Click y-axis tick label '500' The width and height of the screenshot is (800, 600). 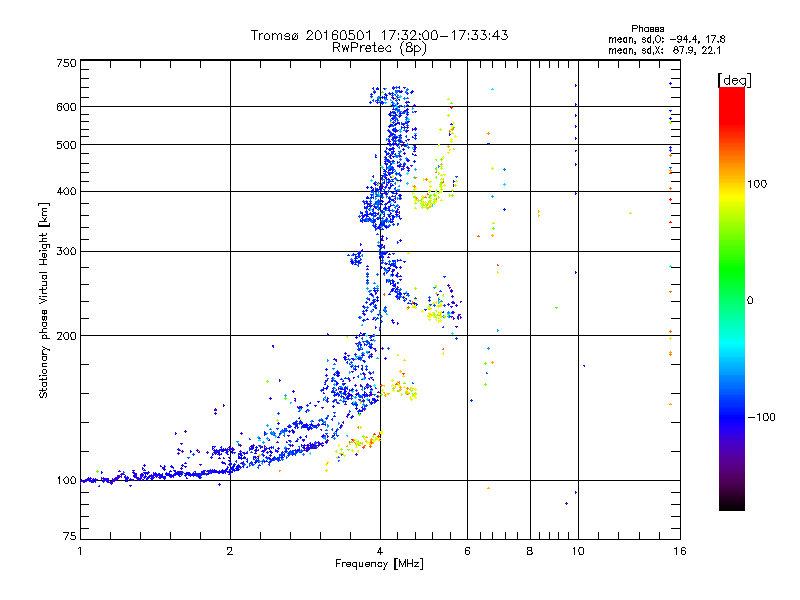[x=67, y=145]
